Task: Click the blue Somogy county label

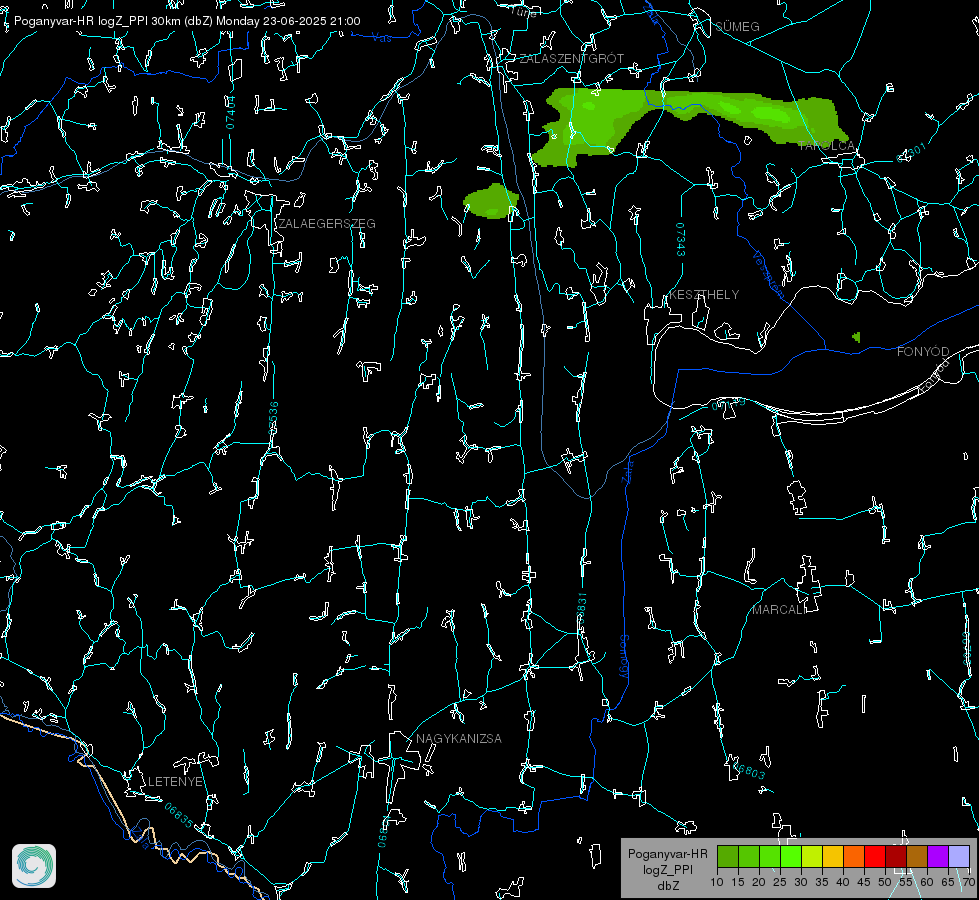Action: (624, 657)
